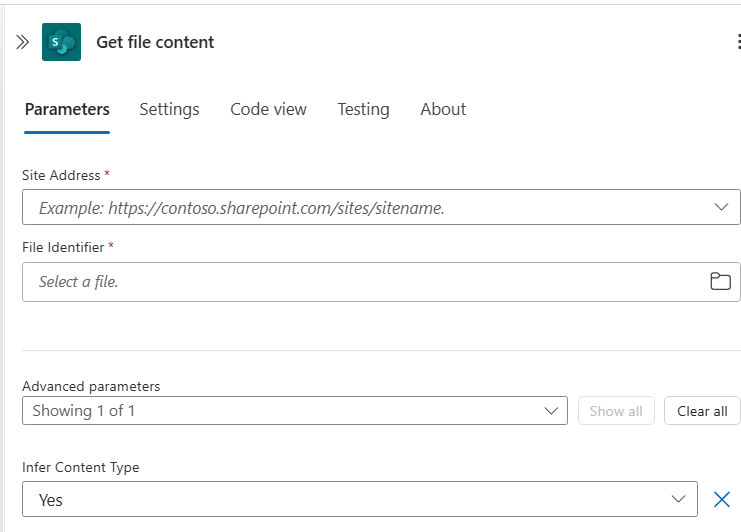Remove Infer Content Type parameter with X
This screenshot has width=741, height=532.
[x=721, y=499]
